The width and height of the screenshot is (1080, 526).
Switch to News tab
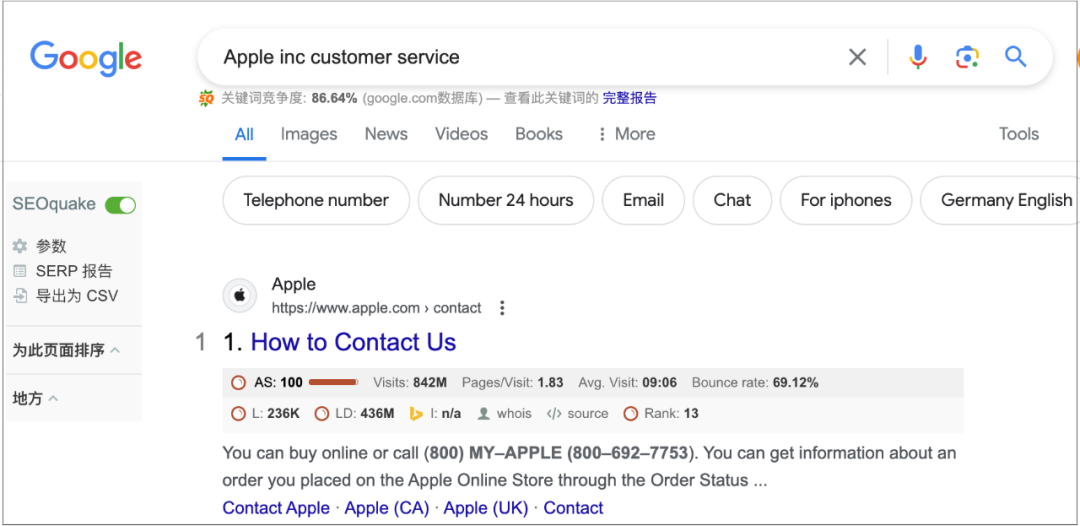[386, 134]
